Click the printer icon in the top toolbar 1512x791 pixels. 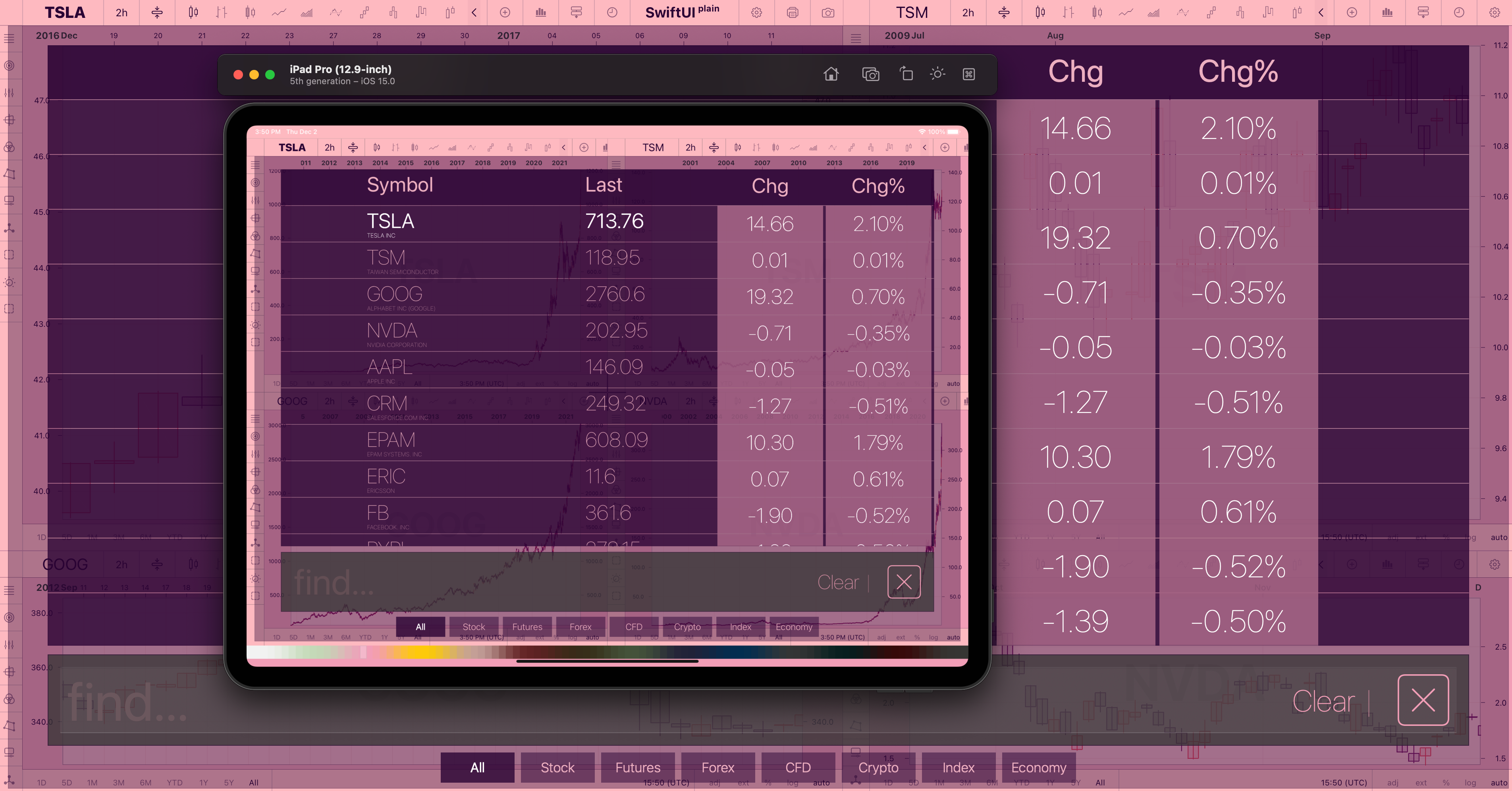793,12
